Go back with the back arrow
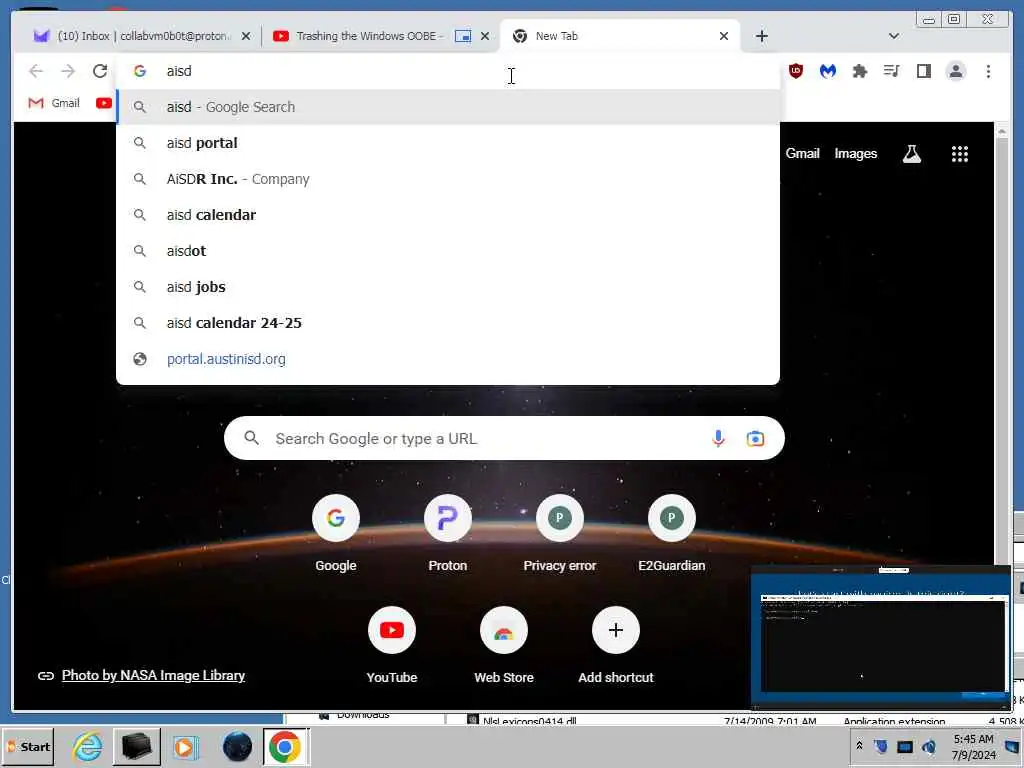 tap(36, 71)
